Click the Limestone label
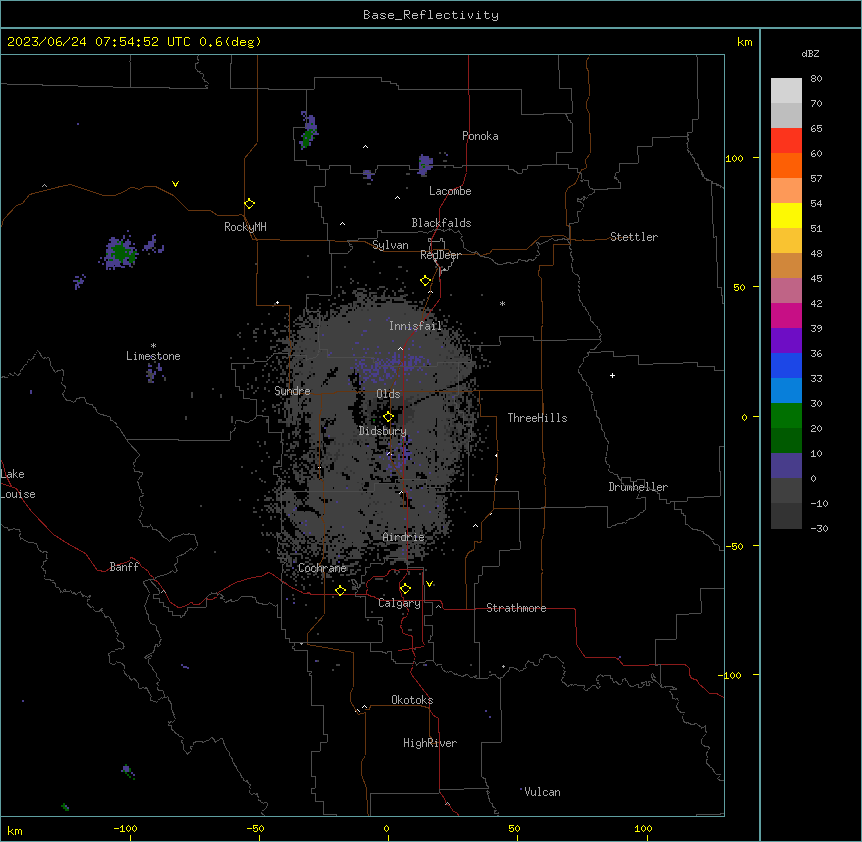Viewport: 862px width, 842px height. (x=153, y=356)
